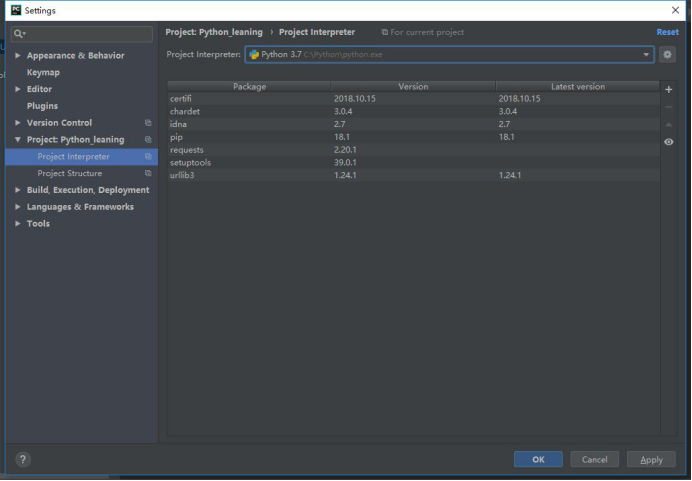The height and width of the screenshot is (481, 692).
Task: Select the setuptools package row
Action: (414, 163)
